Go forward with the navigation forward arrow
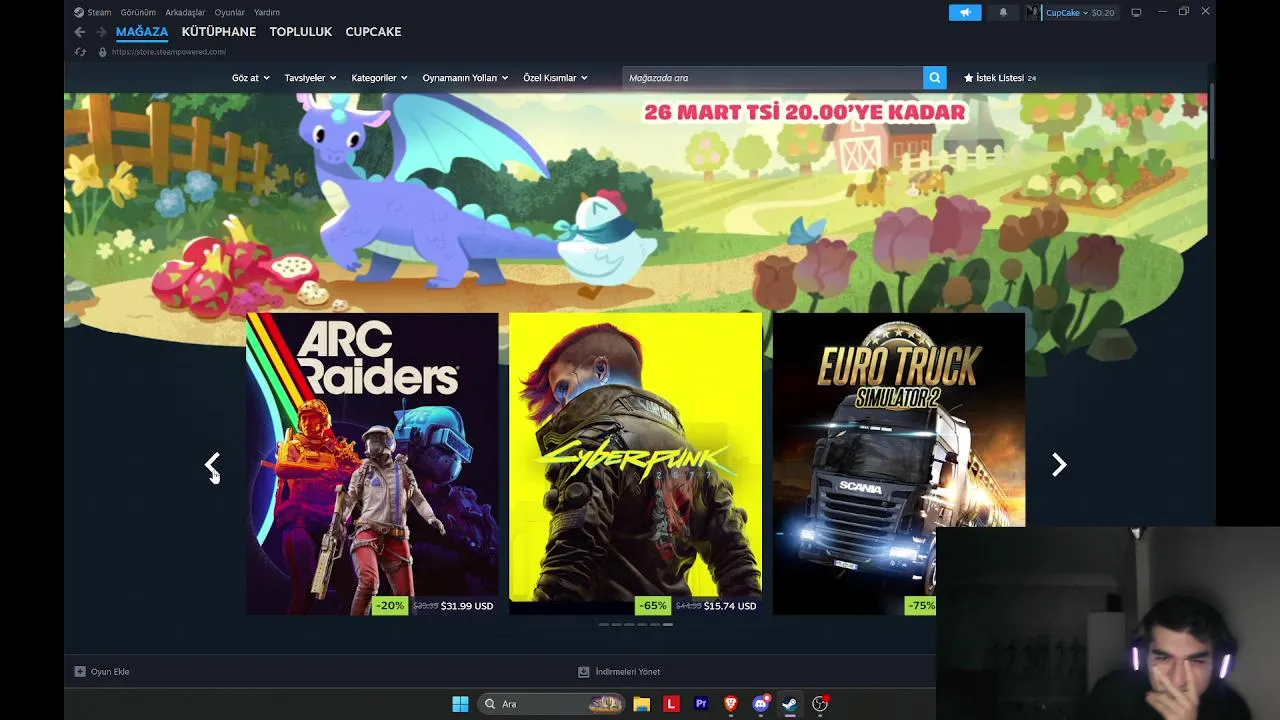The width and height of the screenshot is (1280, 720). [x=100, y=32]
